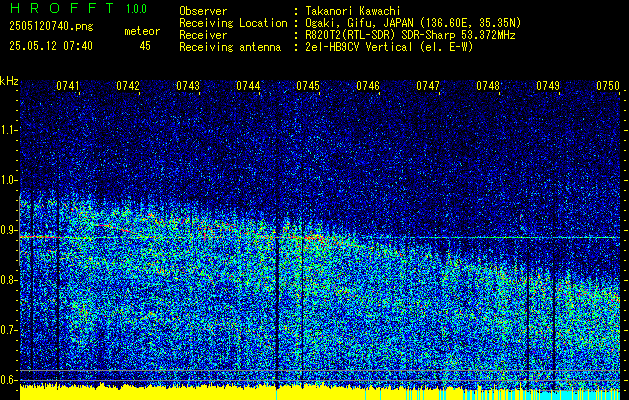Click the 0743 time marker
This screenshot has width=629, height=400.
click(x=188, y=86)
